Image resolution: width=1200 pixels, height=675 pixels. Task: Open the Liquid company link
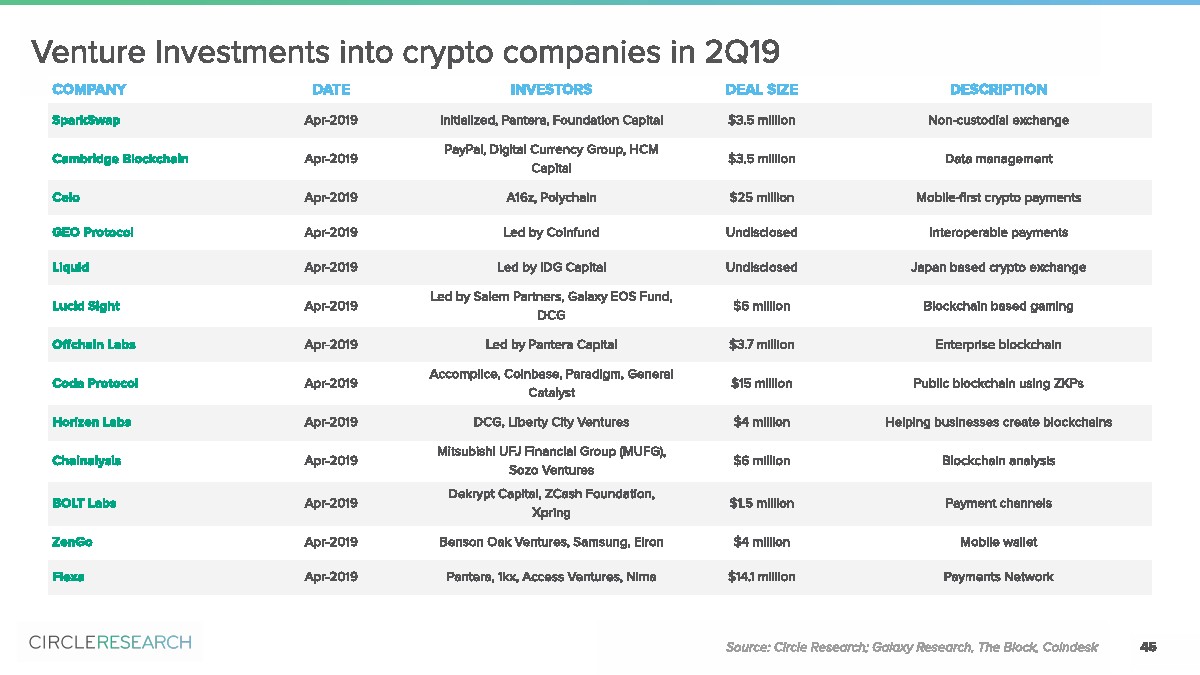click(70, 268)
